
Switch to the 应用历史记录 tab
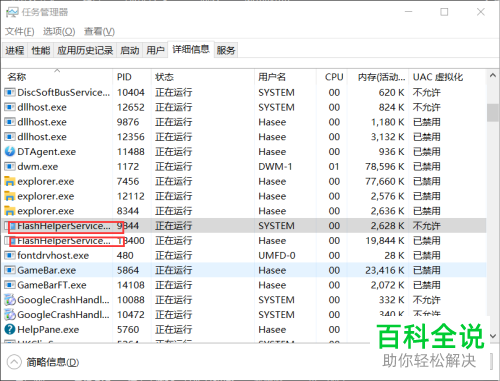click(85, 50)
